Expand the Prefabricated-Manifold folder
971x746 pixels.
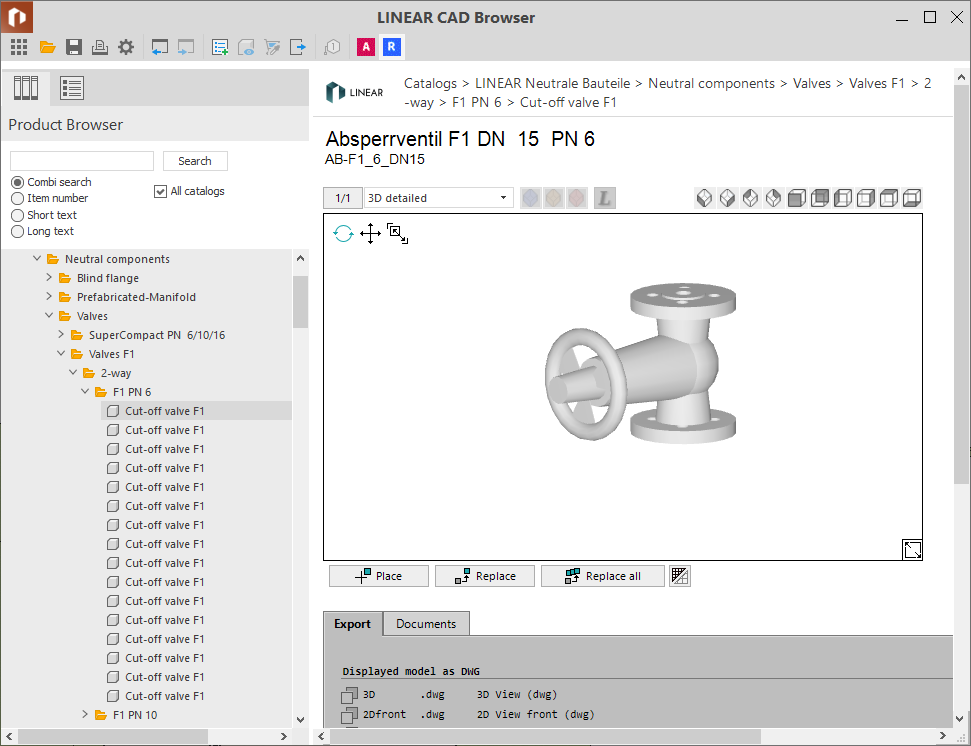click(49, 297)
